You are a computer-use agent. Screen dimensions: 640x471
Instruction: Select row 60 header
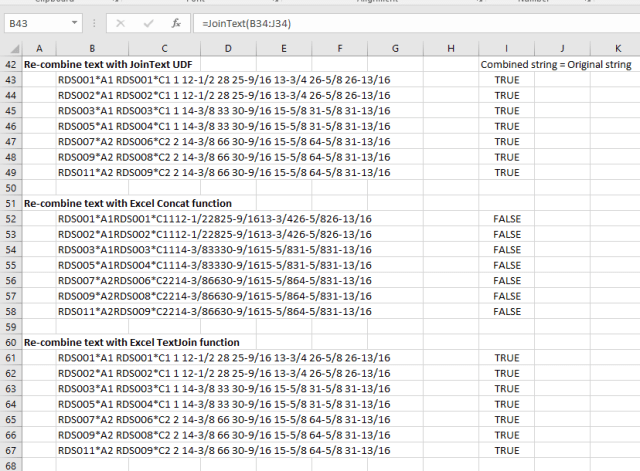coord(10,342)
